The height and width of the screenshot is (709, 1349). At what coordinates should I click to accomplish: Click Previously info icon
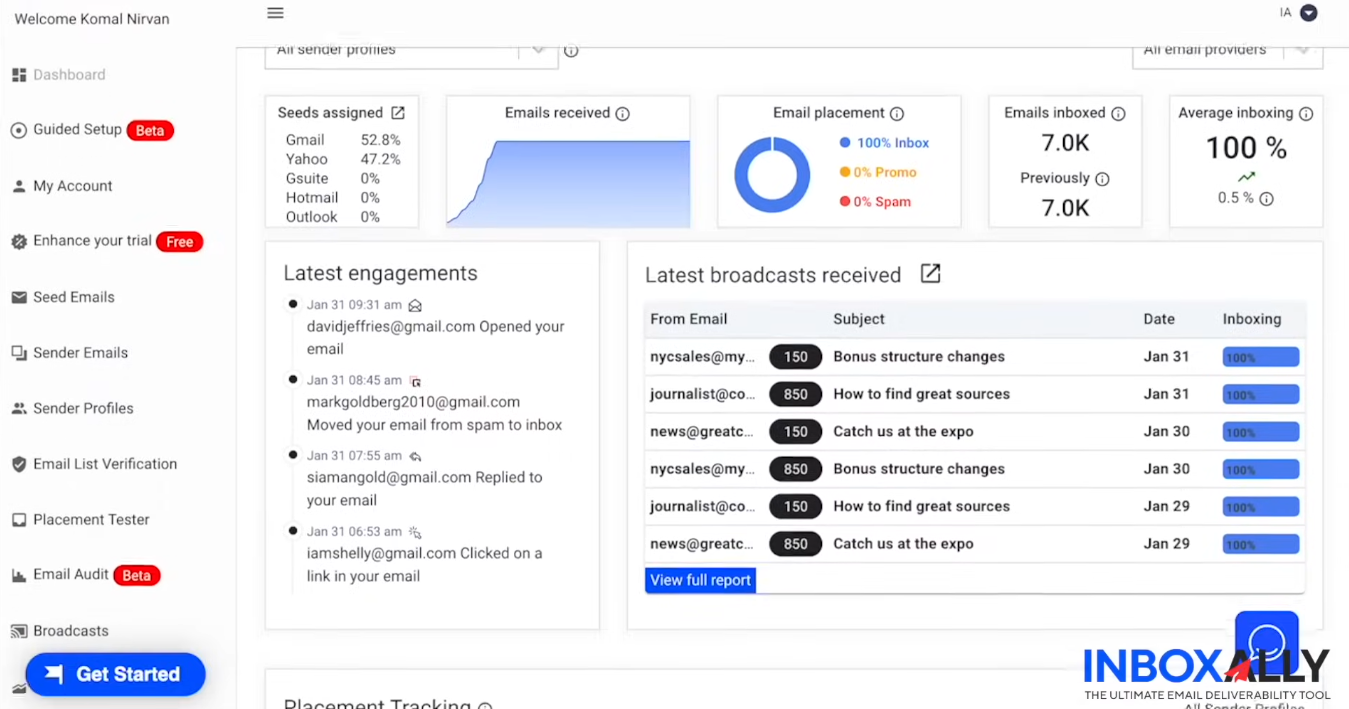pos(1102,179)
